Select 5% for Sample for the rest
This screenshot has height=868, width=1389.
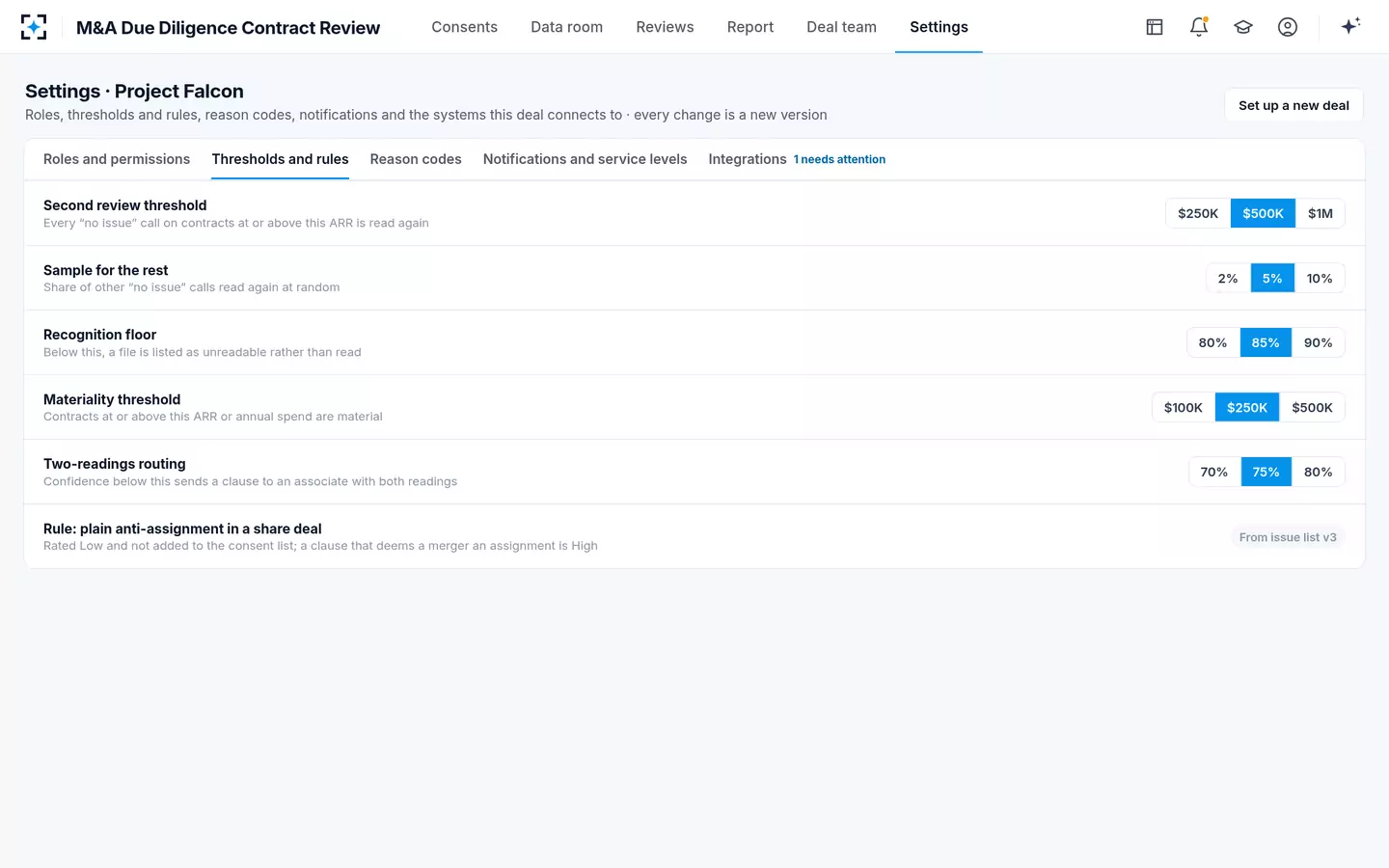pos(1272,278)
